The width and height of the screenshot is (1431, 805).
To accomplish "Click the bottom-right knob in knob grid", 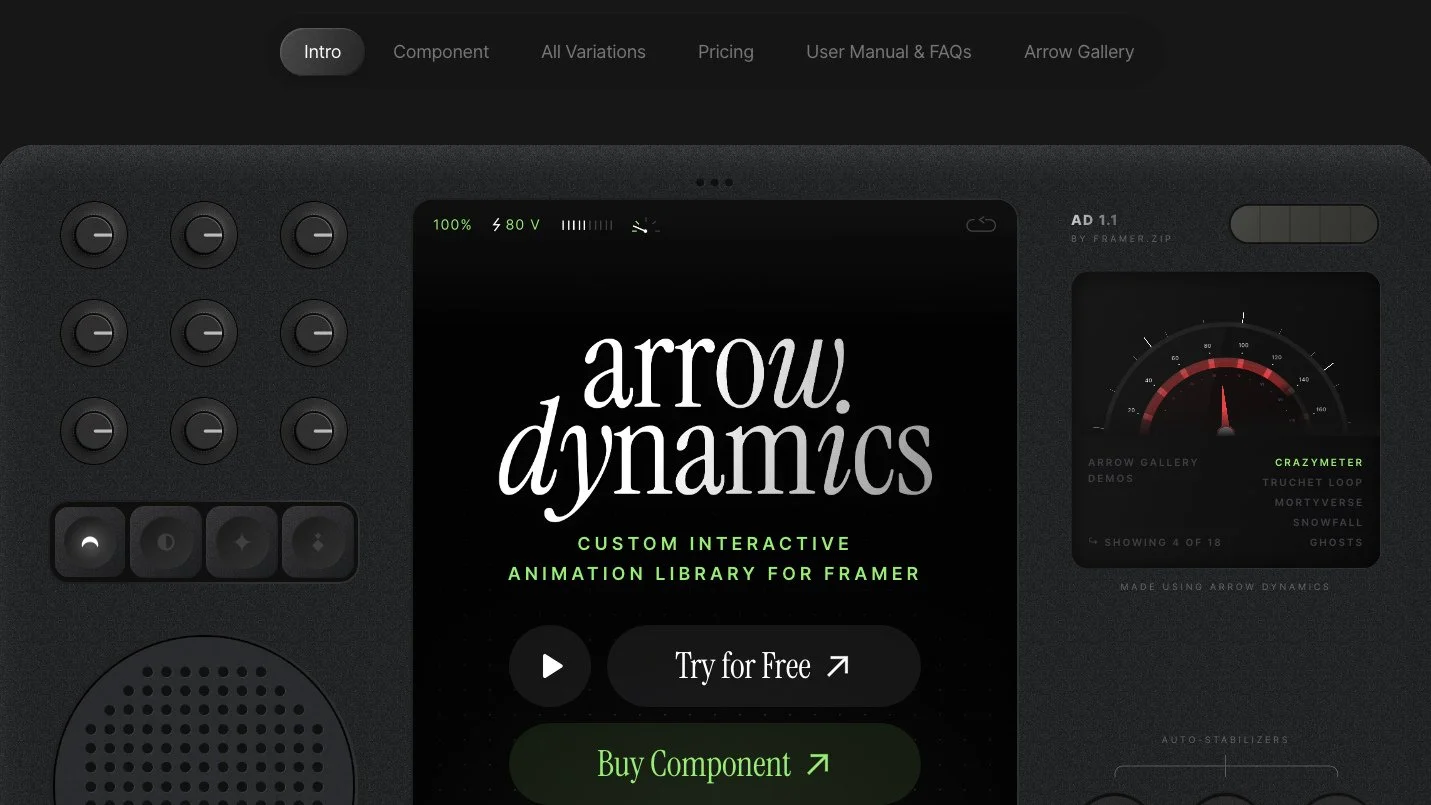I will coord(314,431).
